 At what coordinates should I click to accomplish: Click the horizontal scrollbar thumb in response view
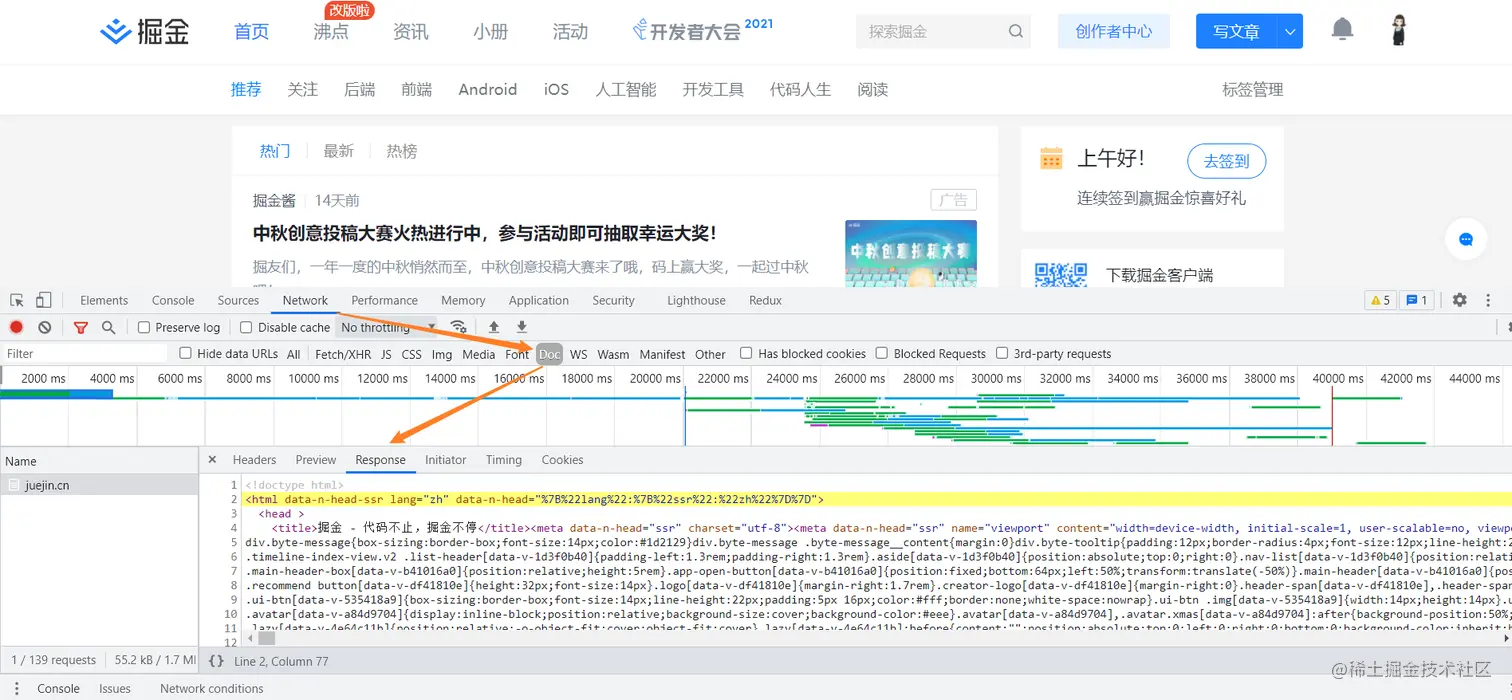266,638
